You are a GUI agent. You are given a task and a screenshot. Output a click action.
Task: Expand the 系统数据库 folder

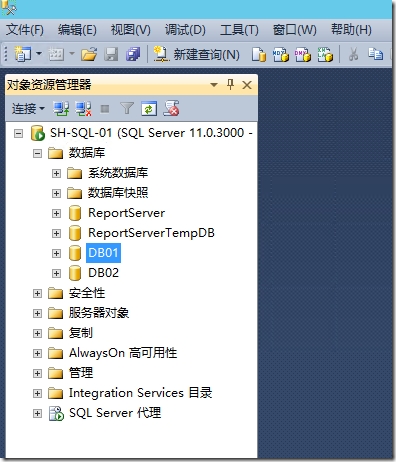56,174
